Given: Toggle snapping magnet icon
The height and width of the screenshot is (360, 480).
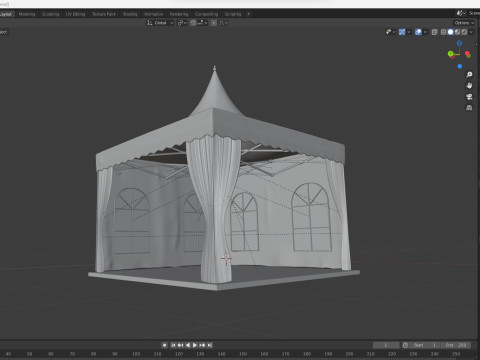Looking at the screenshot, I should [x=193, y=23].
